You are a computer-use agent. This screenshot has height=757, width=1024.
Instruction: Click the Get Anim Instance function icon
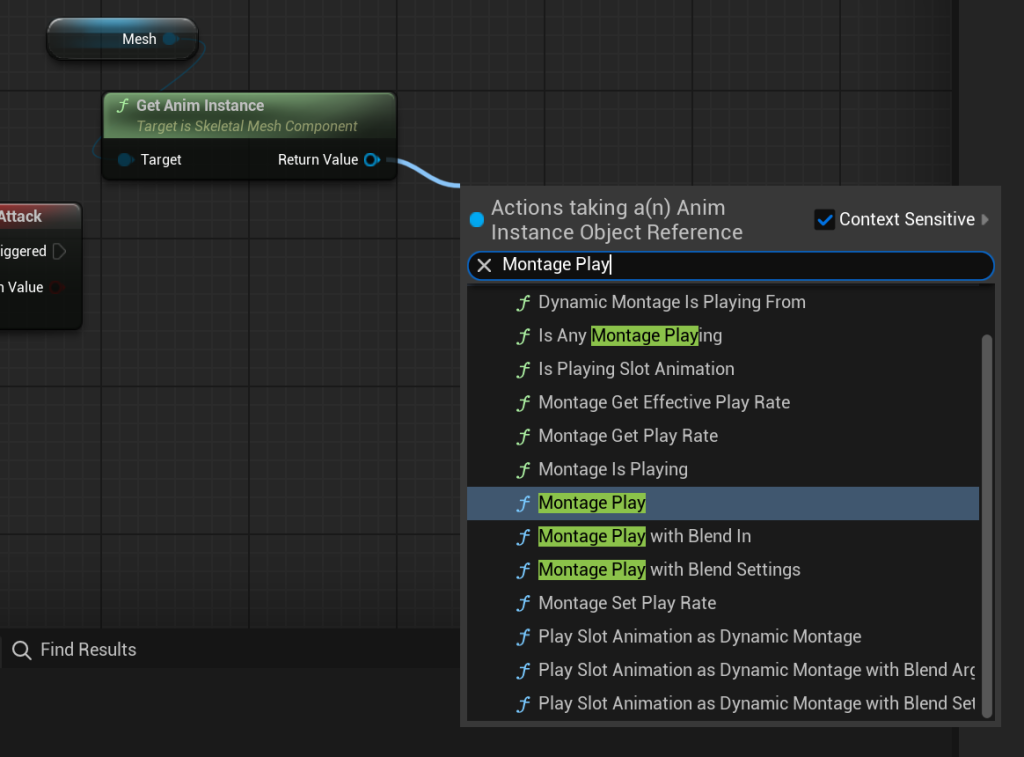[123, 105]
